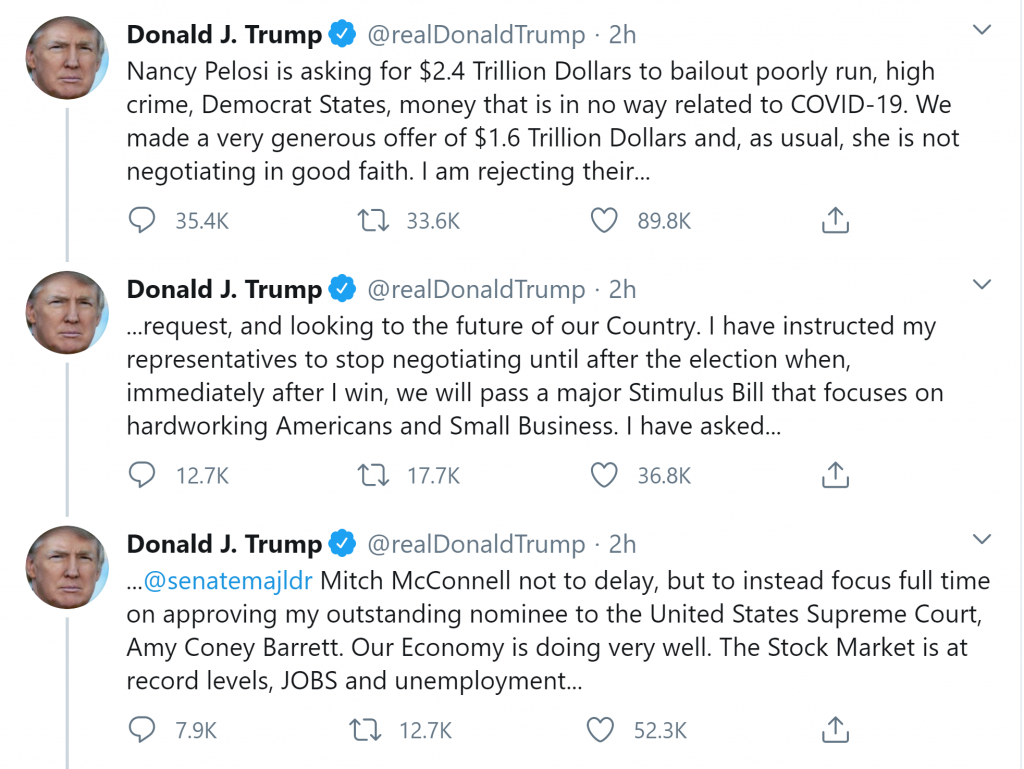Expand options for the second tweet
This screenshot has width=1024, height=769.
point(981,284)
